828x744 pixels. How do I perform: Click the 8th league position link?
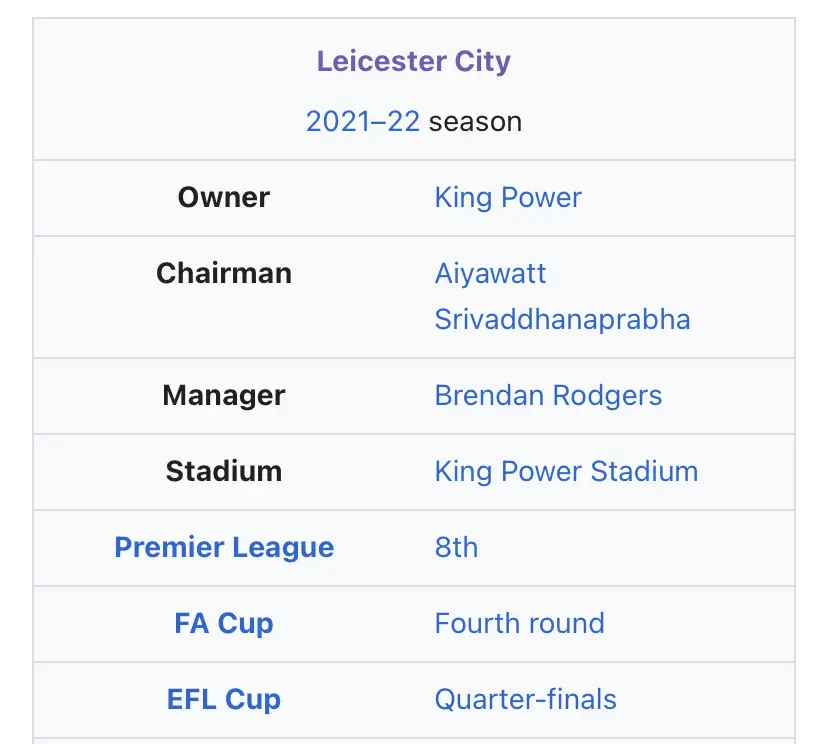click(x=456, y=547)
